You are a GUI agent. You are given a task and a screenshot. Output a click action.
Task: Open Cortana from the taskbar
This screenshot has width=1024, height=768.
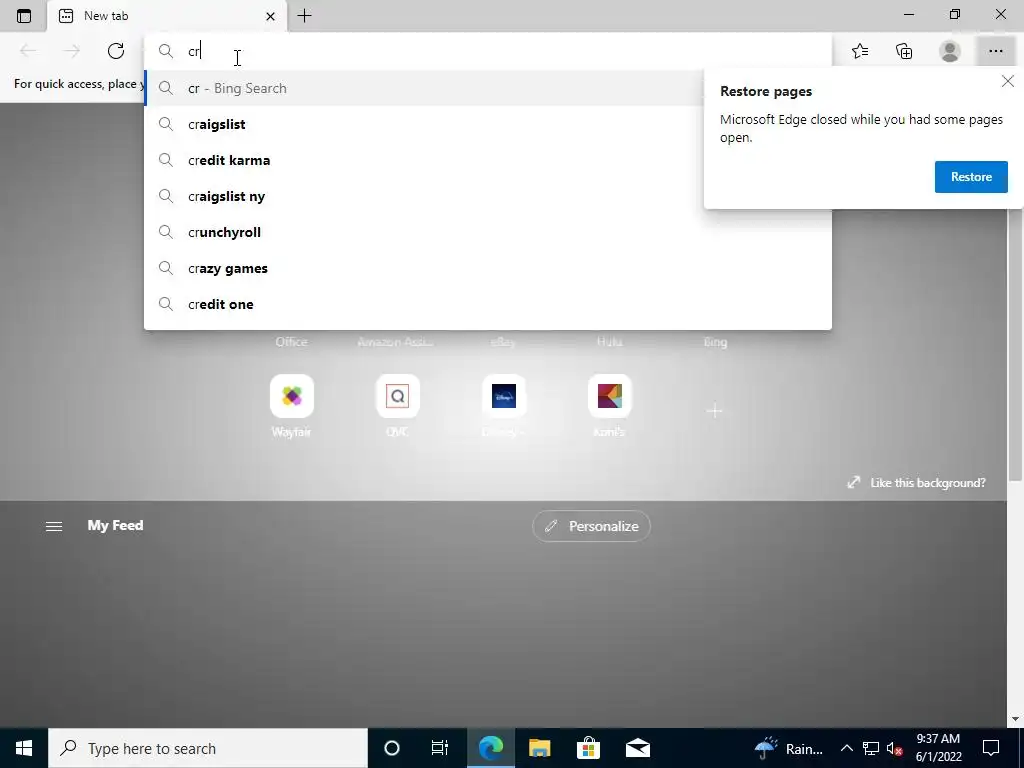392,748
